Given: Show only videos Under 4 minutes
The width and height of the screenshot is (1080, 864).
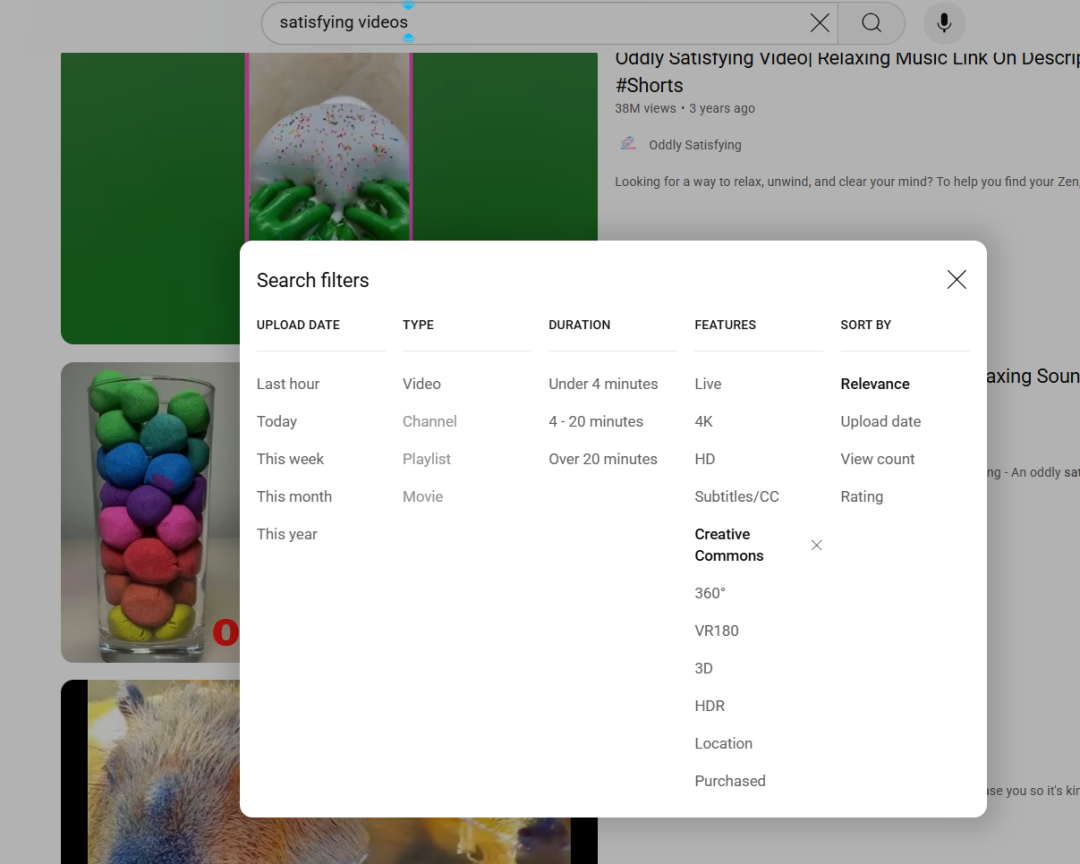Looking at the screenshot, I should pyautogui.click(x=603, y=384).
